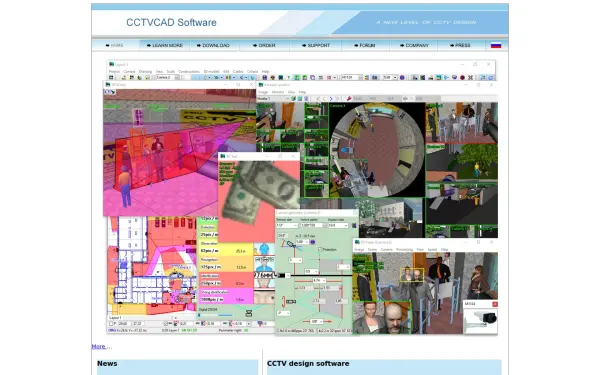Open the HOME navigation tab
This screenshot has height=375, width=600.
(115, 45)
